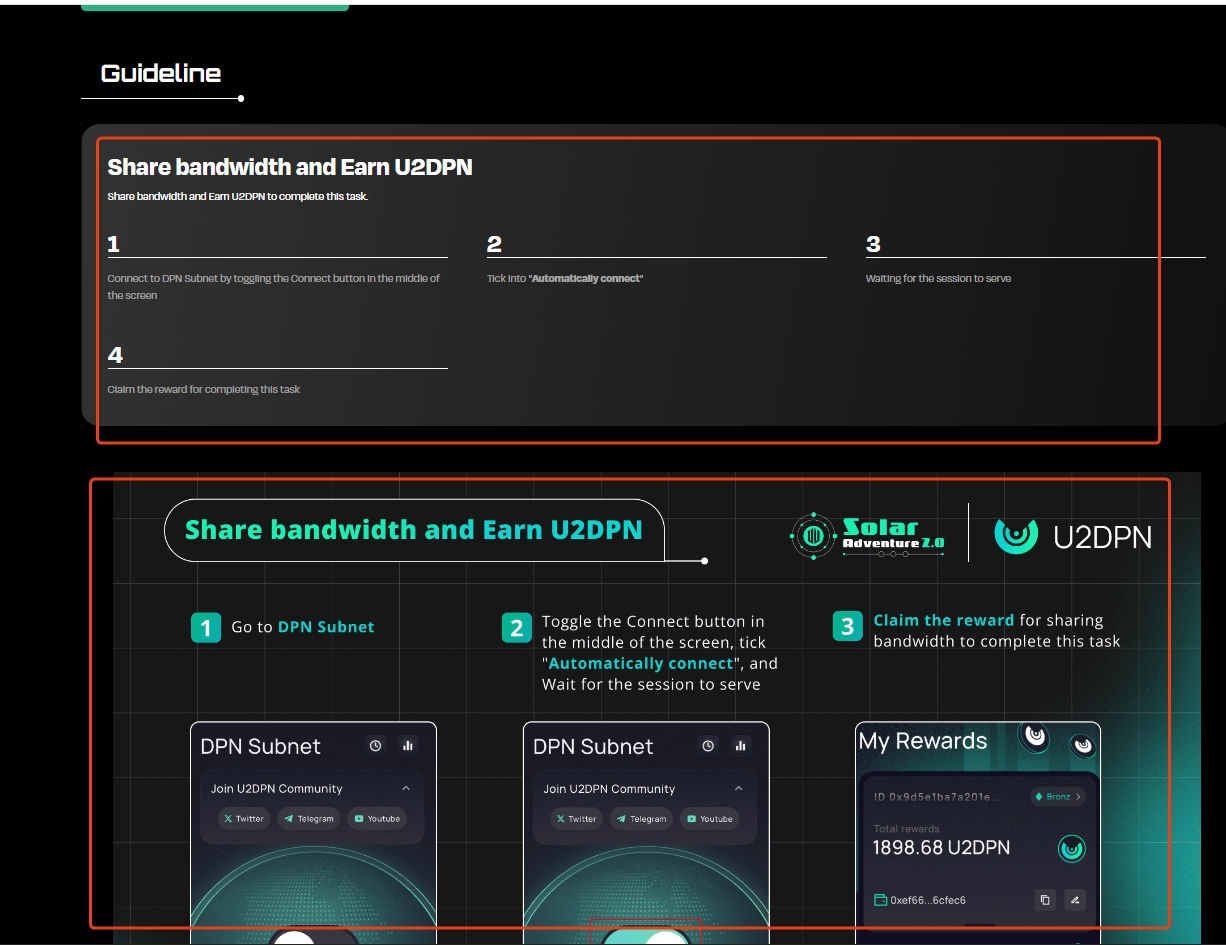Image resolution: width=1226 pixels, height=945 pixels.
Task: Click the history clock icon in middle DPN Subnet card
Action: click(x=708, y=746)
